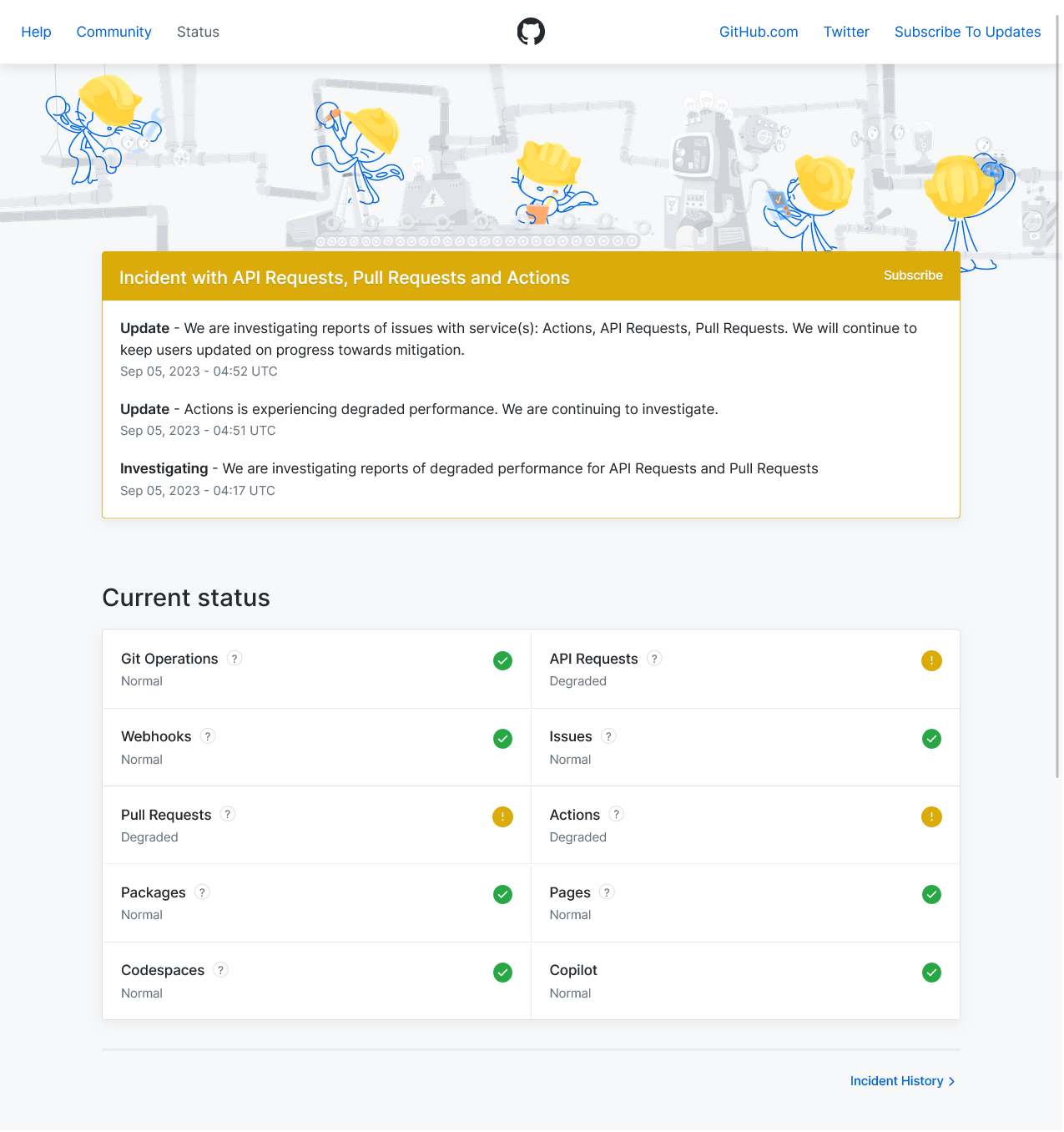This screenshot has width=1064, height=1132.
Task: Click the help icon next to Webhooks
Action: [208, 736]
